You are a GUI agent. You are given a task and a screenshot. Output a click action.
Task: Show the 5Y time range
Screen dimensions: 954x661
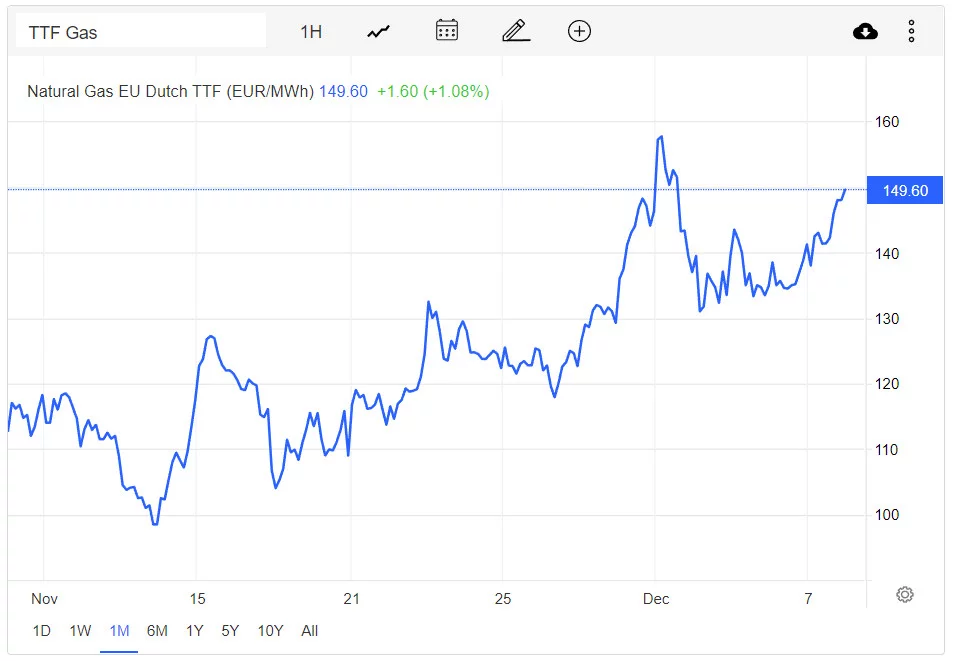pos(230,631)
